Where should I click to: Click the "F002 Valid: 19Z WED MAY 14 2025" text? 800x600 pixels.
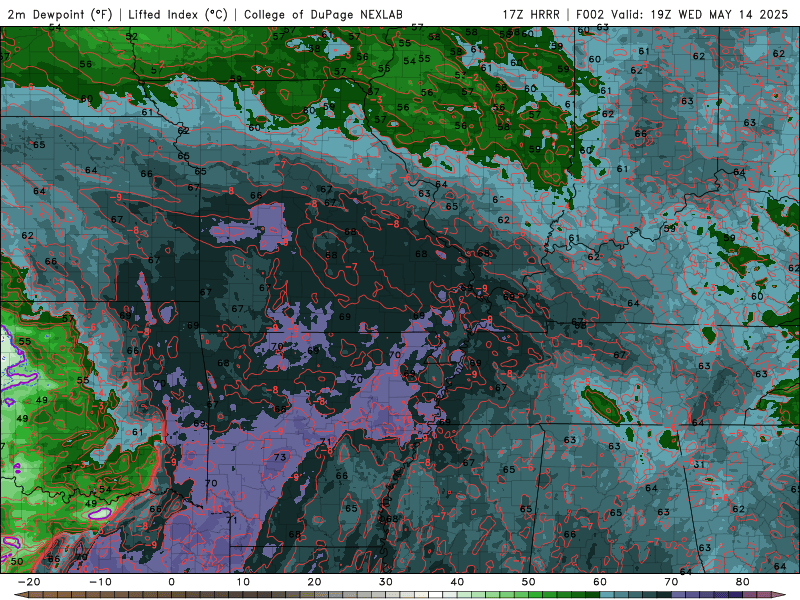coord(682,14)
